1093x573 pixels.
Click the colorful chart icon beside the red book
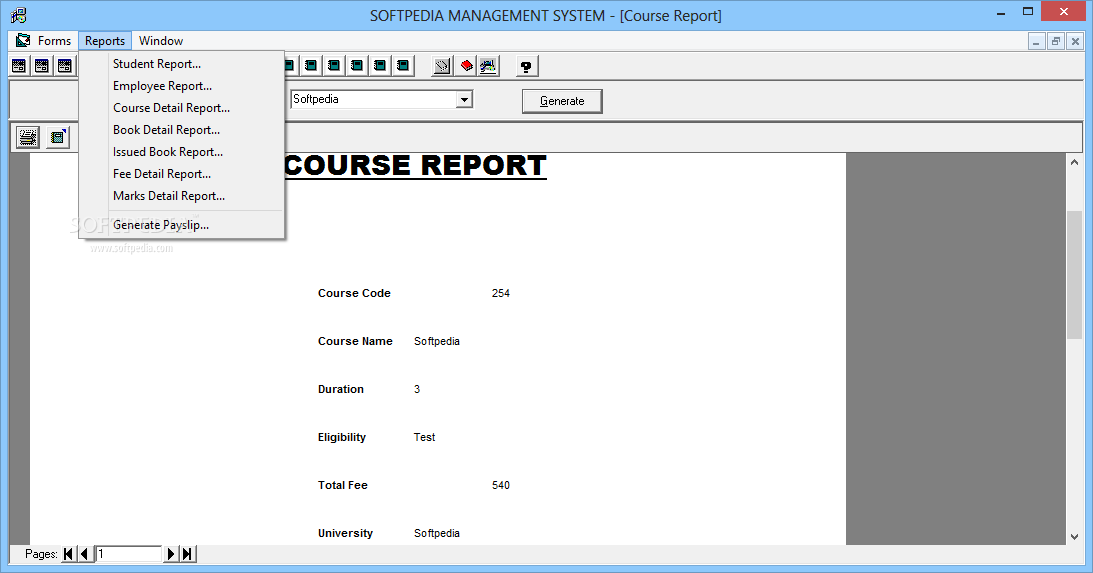tap(488, 66)
